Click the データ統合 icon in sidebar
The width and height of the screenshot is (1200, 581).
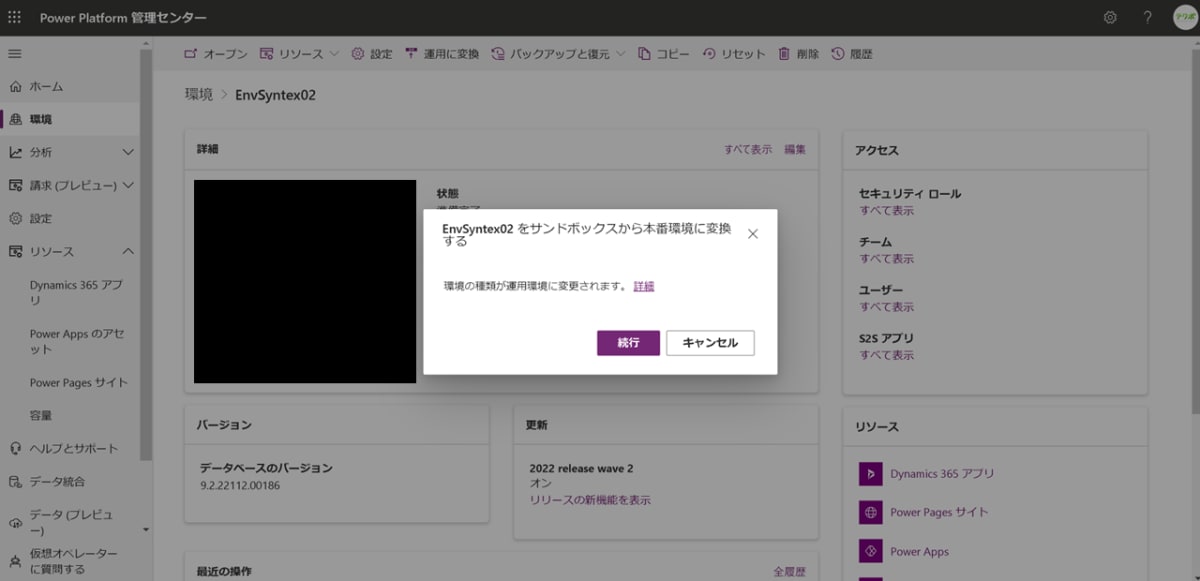(x=15, y=481)
